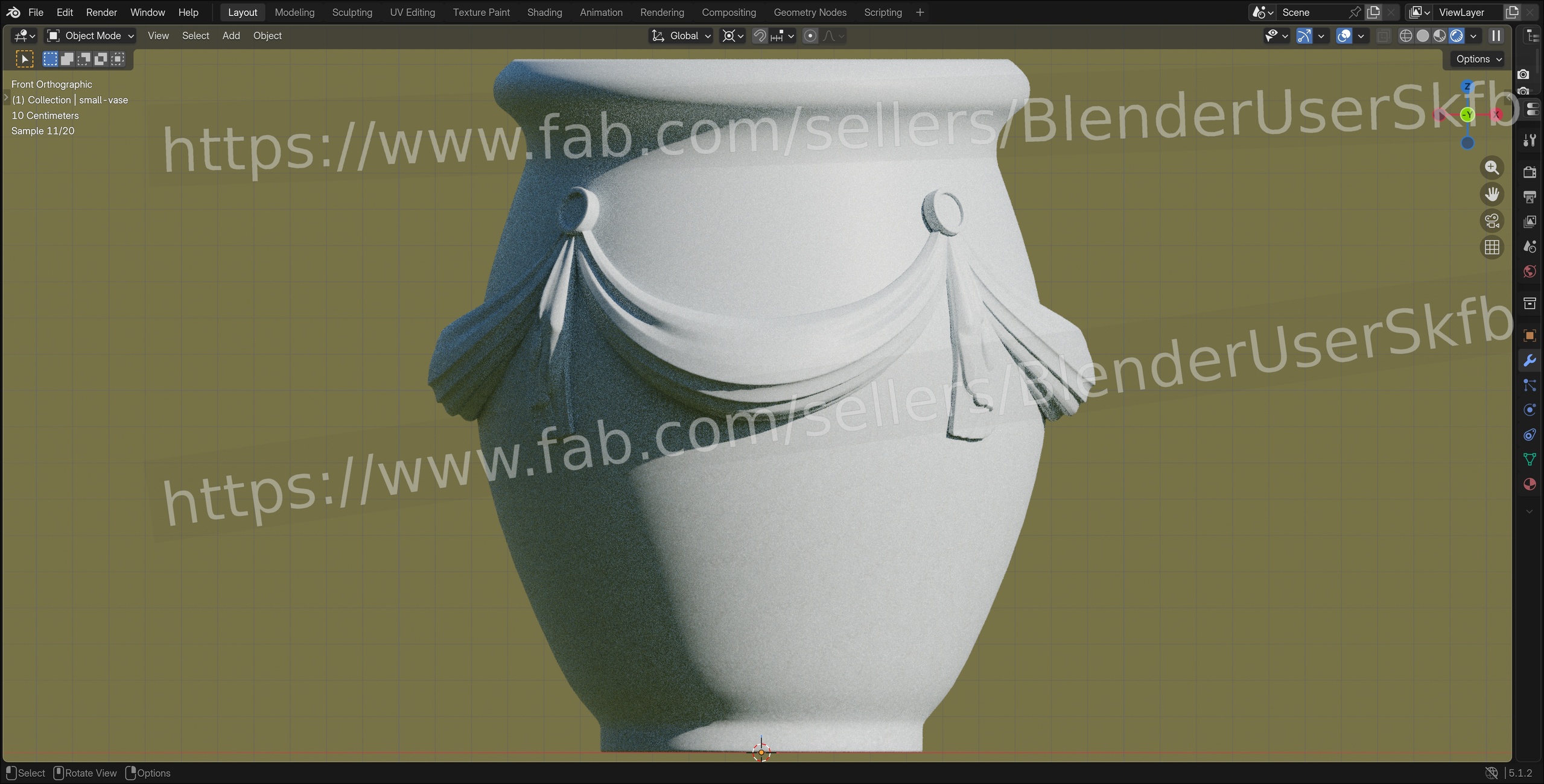
Task: Open the snapping options dropdown
Action: [x=783, y=36]
